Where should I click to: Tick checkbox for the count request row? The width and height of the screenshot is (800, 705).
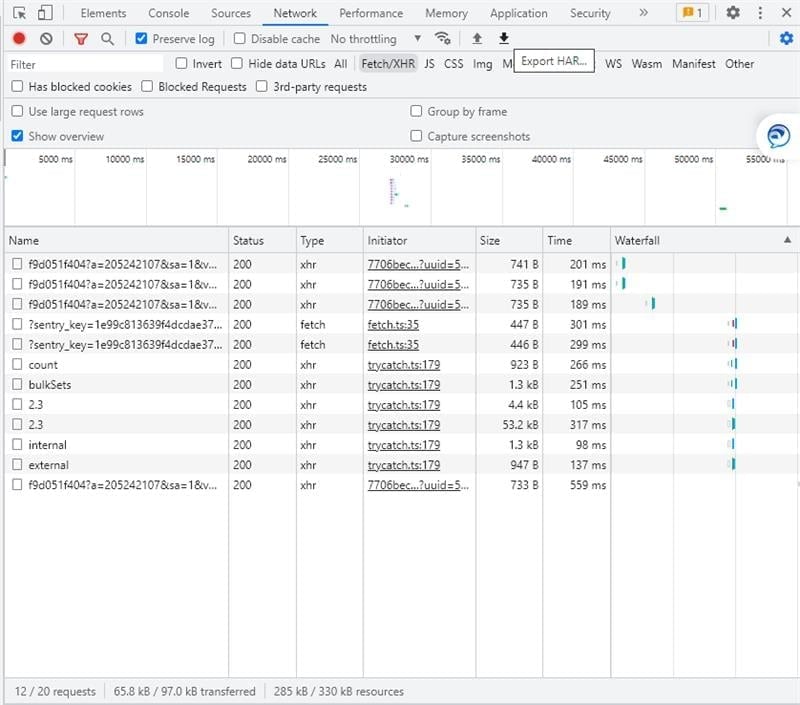click(x=17, y=364)
